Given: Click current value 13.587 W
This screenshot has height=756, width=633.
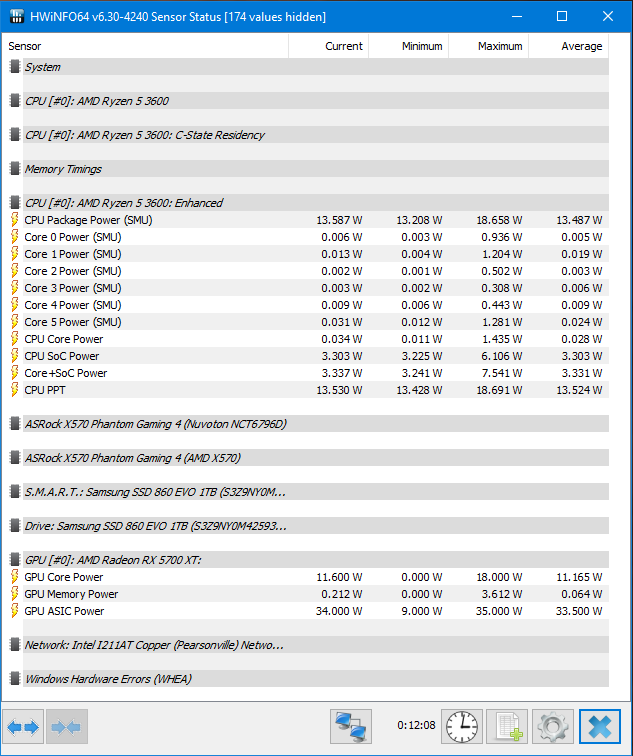Looking at the screenshot, I should click(x=339, y=220).
